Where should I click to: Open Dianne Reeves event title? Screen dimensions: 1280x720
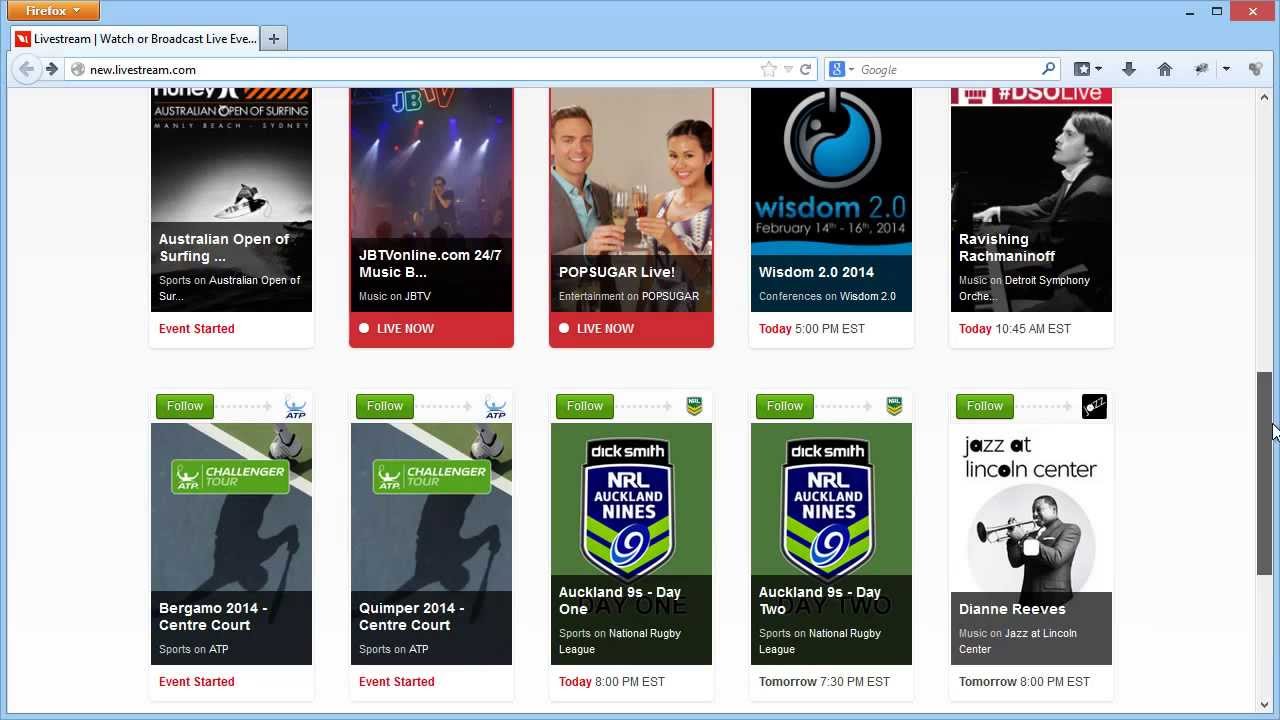click(1012, 609)
